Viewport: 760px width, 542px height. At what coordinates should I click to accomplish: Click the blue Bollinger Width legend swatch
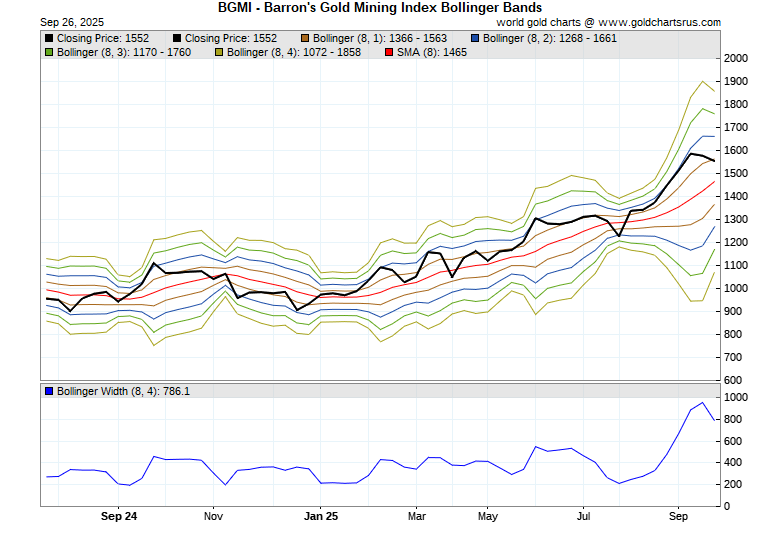pyautogui.click(x=49, y=391)
